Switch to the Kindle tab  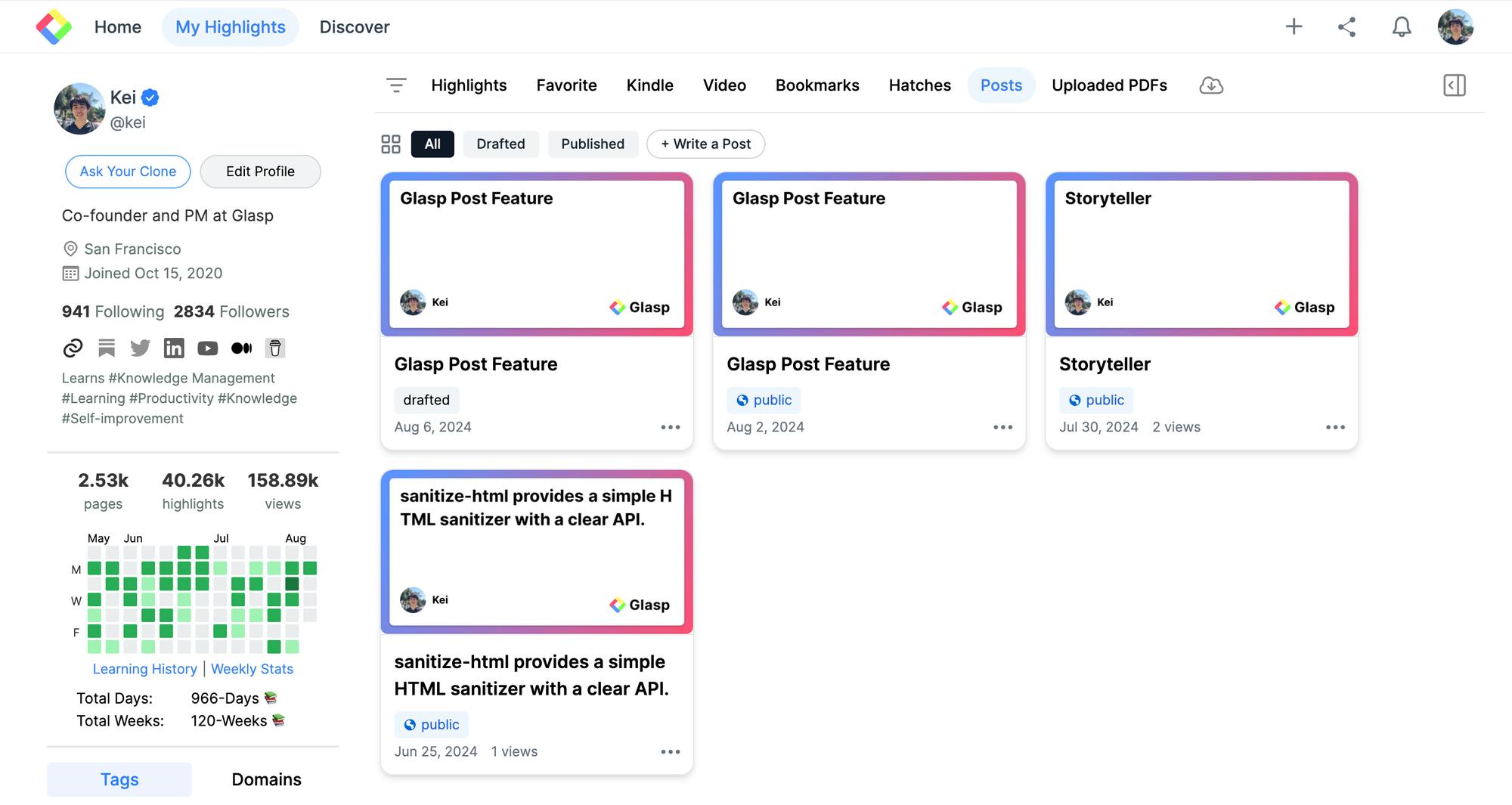point(650,85)
